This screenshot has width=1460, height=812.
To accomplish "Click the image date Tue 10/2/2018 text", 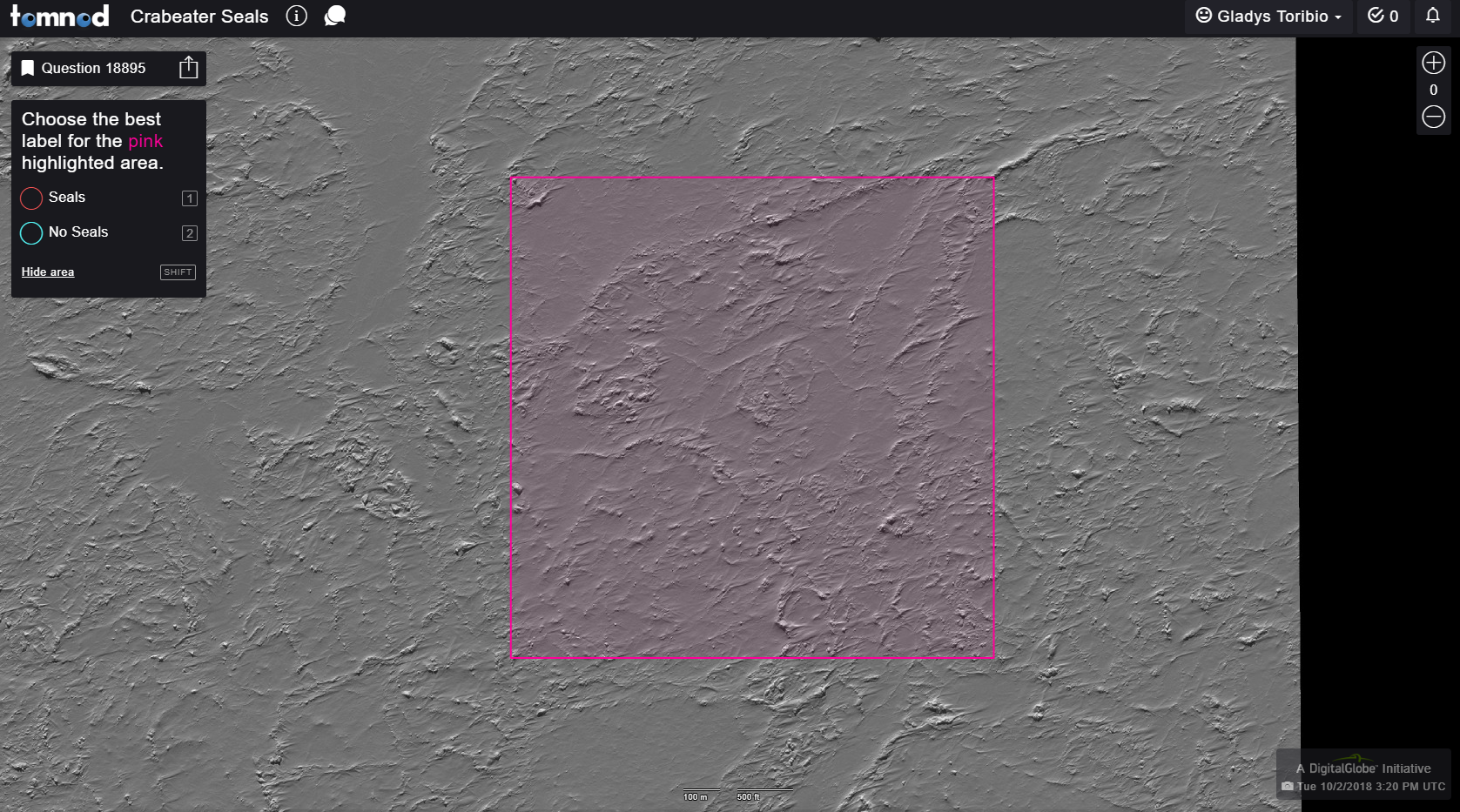I will [1370, 786].
